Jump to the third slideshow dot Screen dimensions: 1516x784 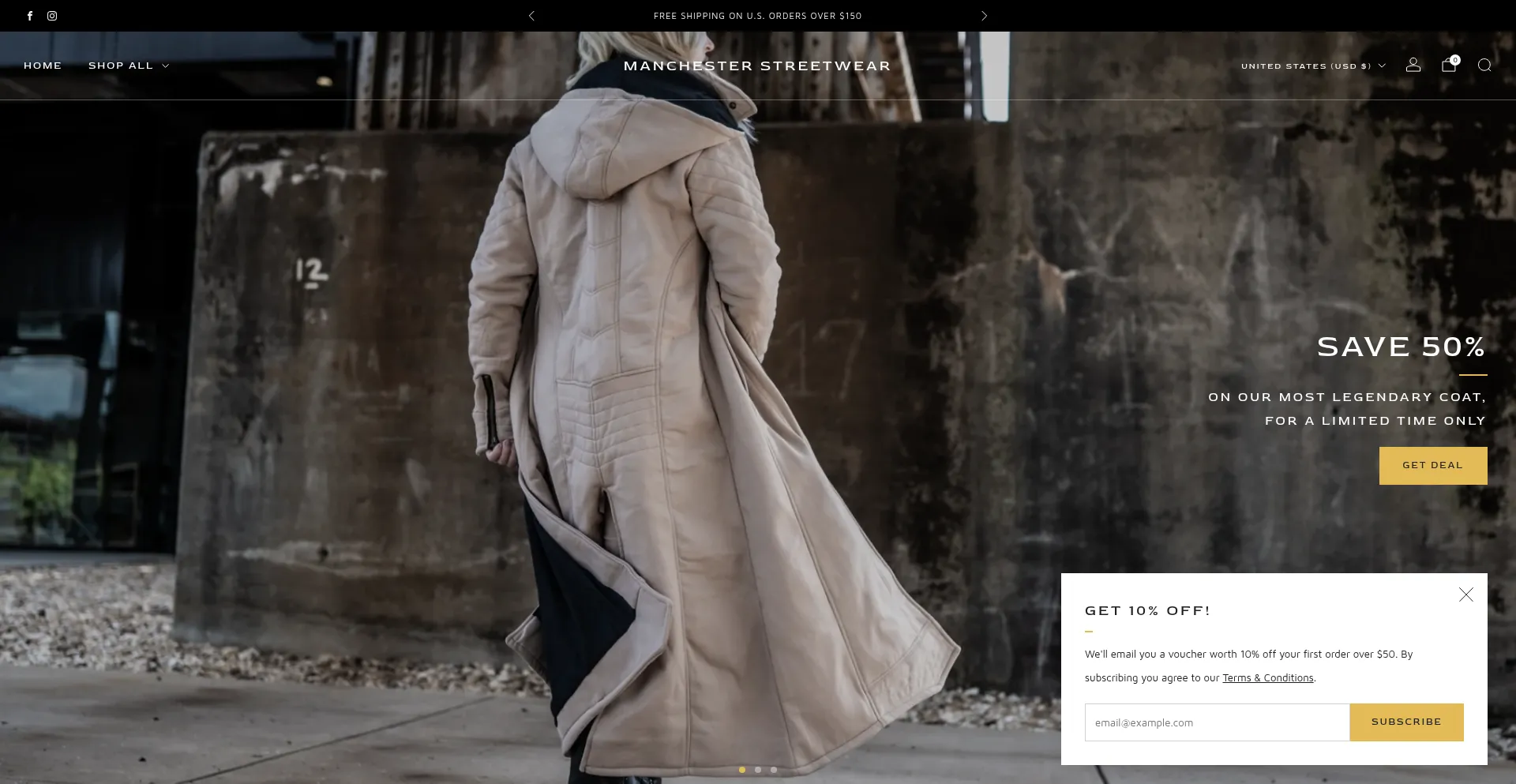774,770
